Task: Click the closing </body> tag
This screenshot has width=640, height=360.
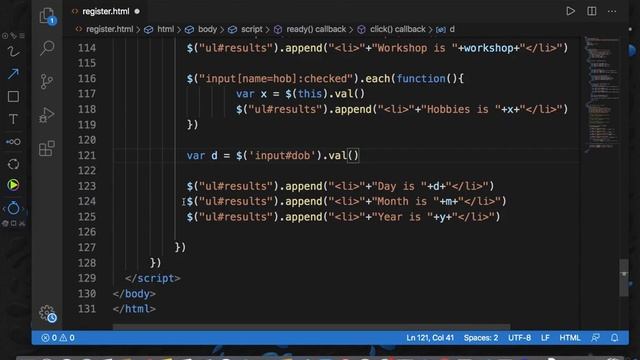Action: tap(134, 293)
